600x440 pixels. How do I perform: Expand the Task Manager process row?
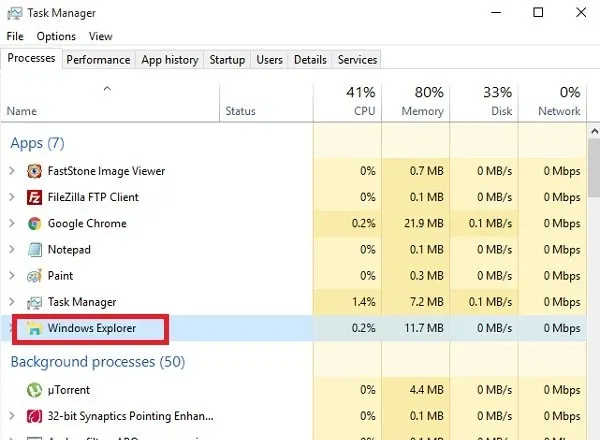click(x=12, y=302)
